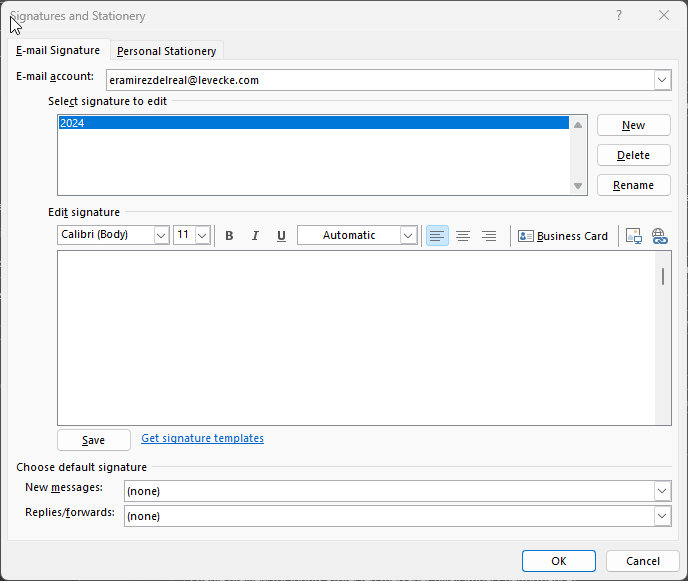Click the signature list scroll up arrow
This screenshot has width=688, height=581.
[578, 125]
